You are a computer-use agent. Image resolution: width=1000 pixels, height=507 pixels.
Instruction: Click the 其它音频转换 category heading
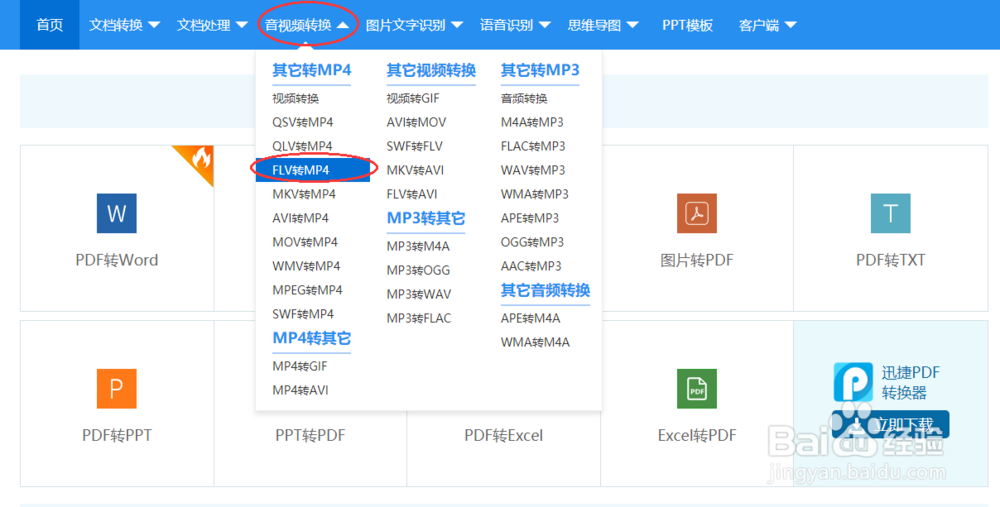545,290
